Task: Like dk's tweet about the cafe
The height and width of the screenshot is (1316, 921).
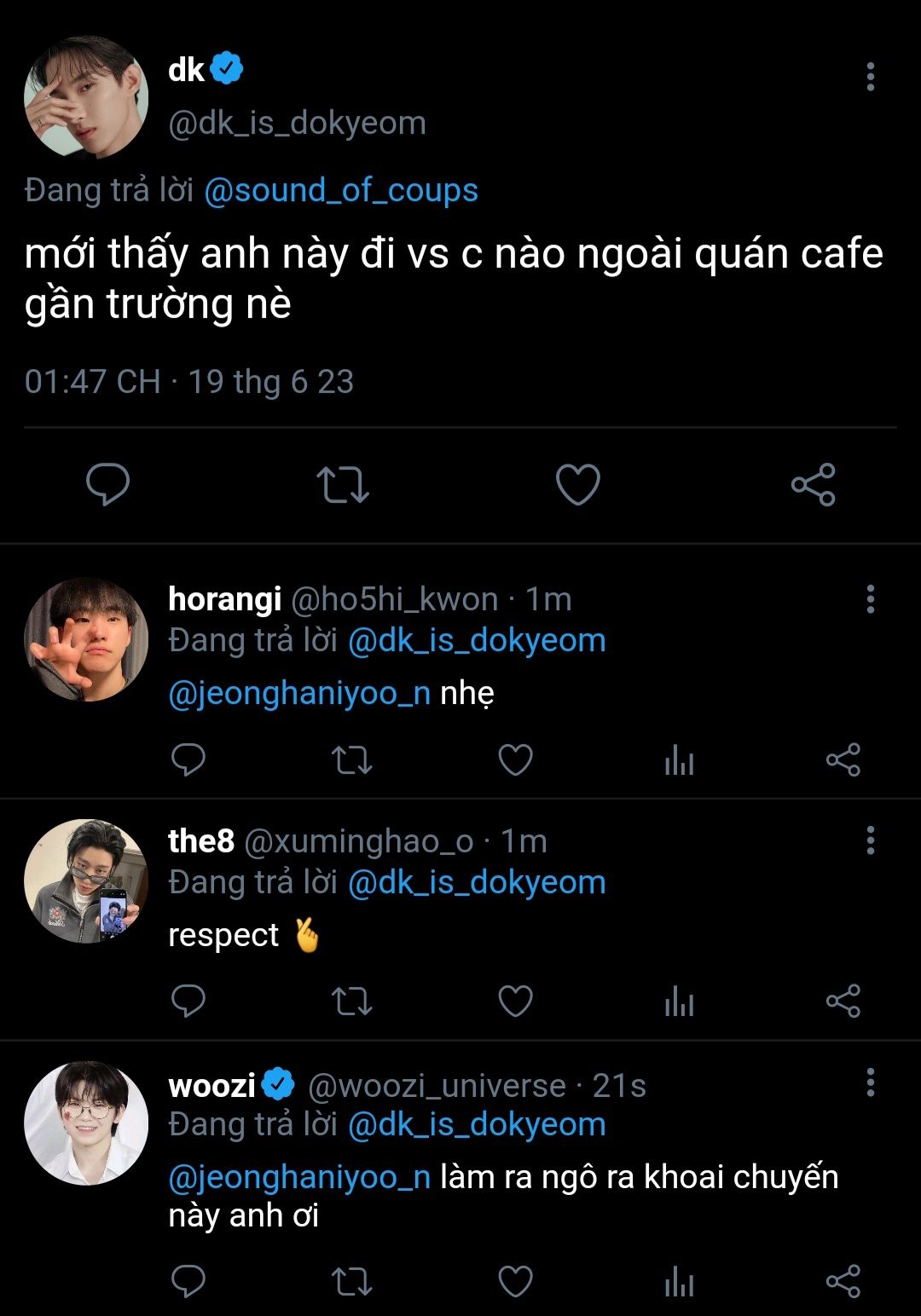Action: point(578,484)
